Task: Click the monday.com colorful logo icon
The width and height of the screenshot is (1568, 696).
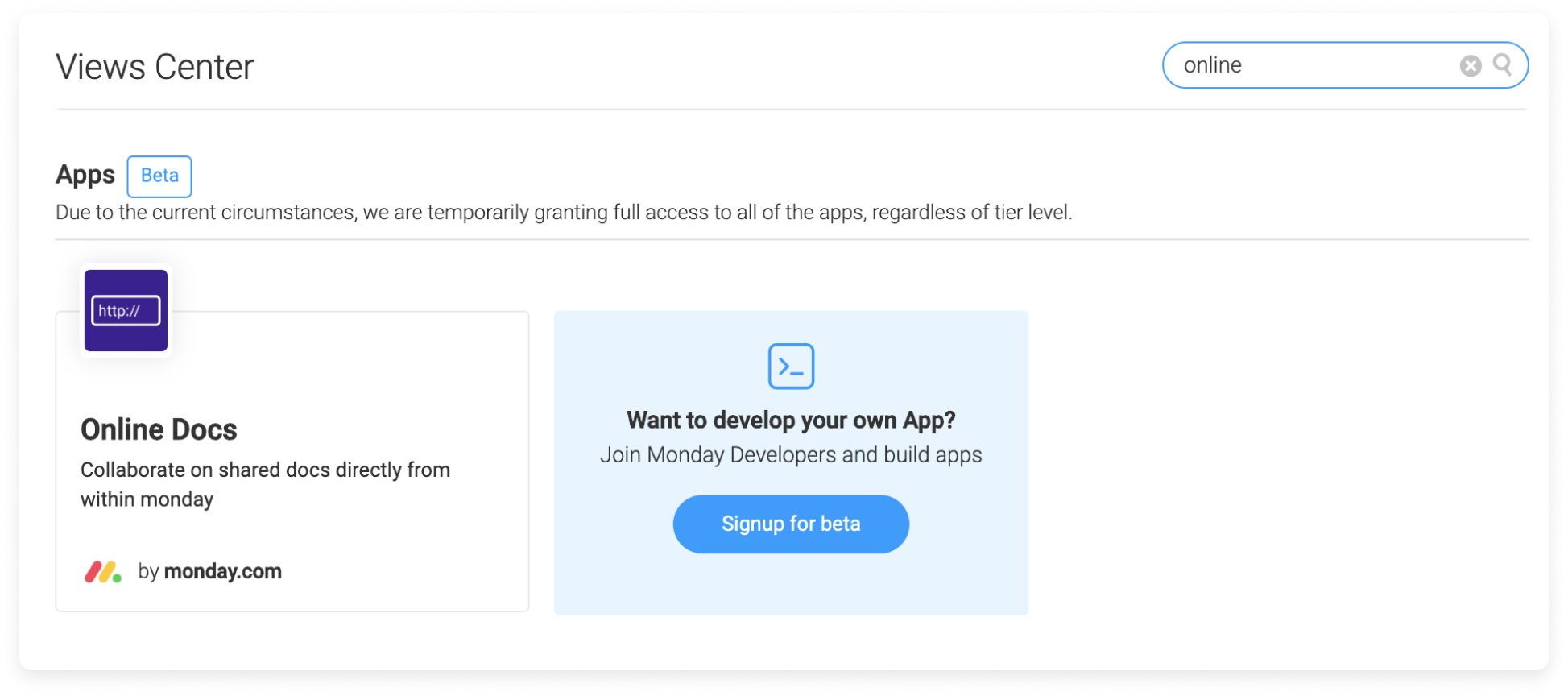Action: tap(103, 572)
